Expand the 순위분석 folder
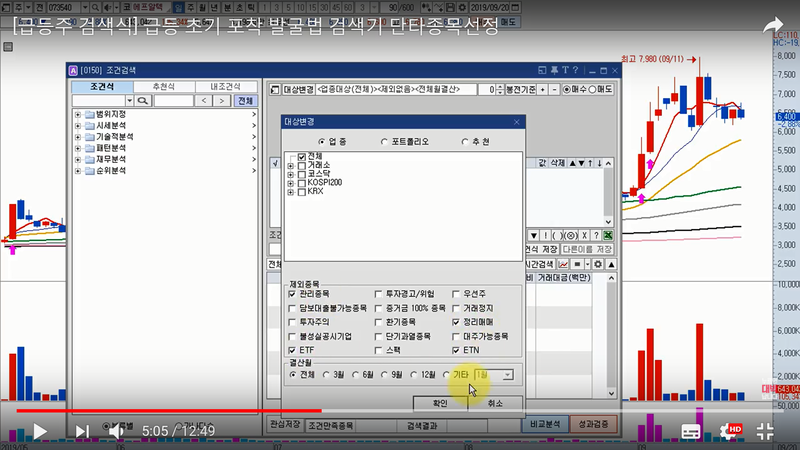Screen dimensions: 800x450 [x=78, y=170]
